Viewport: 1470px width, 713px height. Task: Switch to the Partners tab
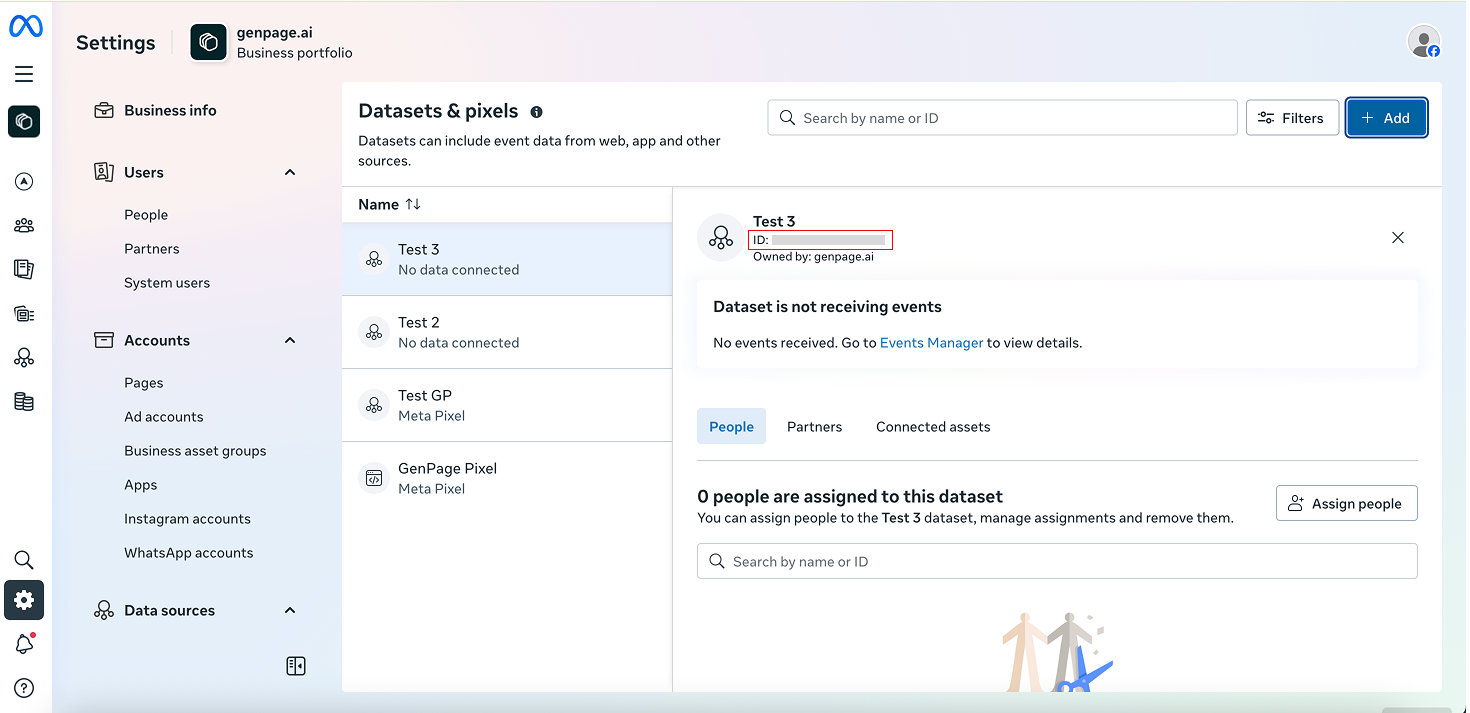pos(814,426)
